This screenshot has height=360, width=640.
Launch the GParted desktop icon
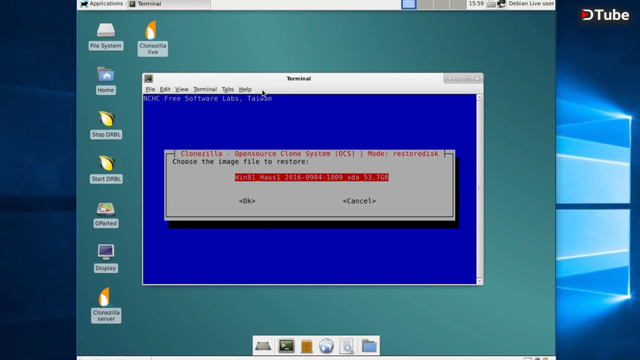pyautogui.click(x=106, y=214)
